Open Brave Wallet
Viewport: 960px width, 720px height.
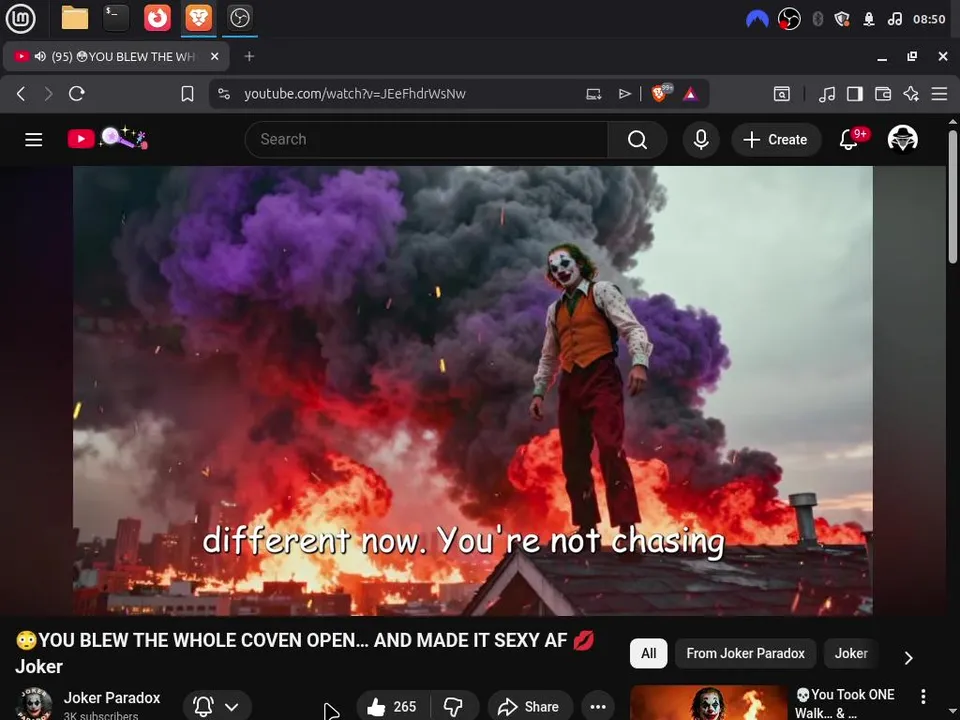883,94
